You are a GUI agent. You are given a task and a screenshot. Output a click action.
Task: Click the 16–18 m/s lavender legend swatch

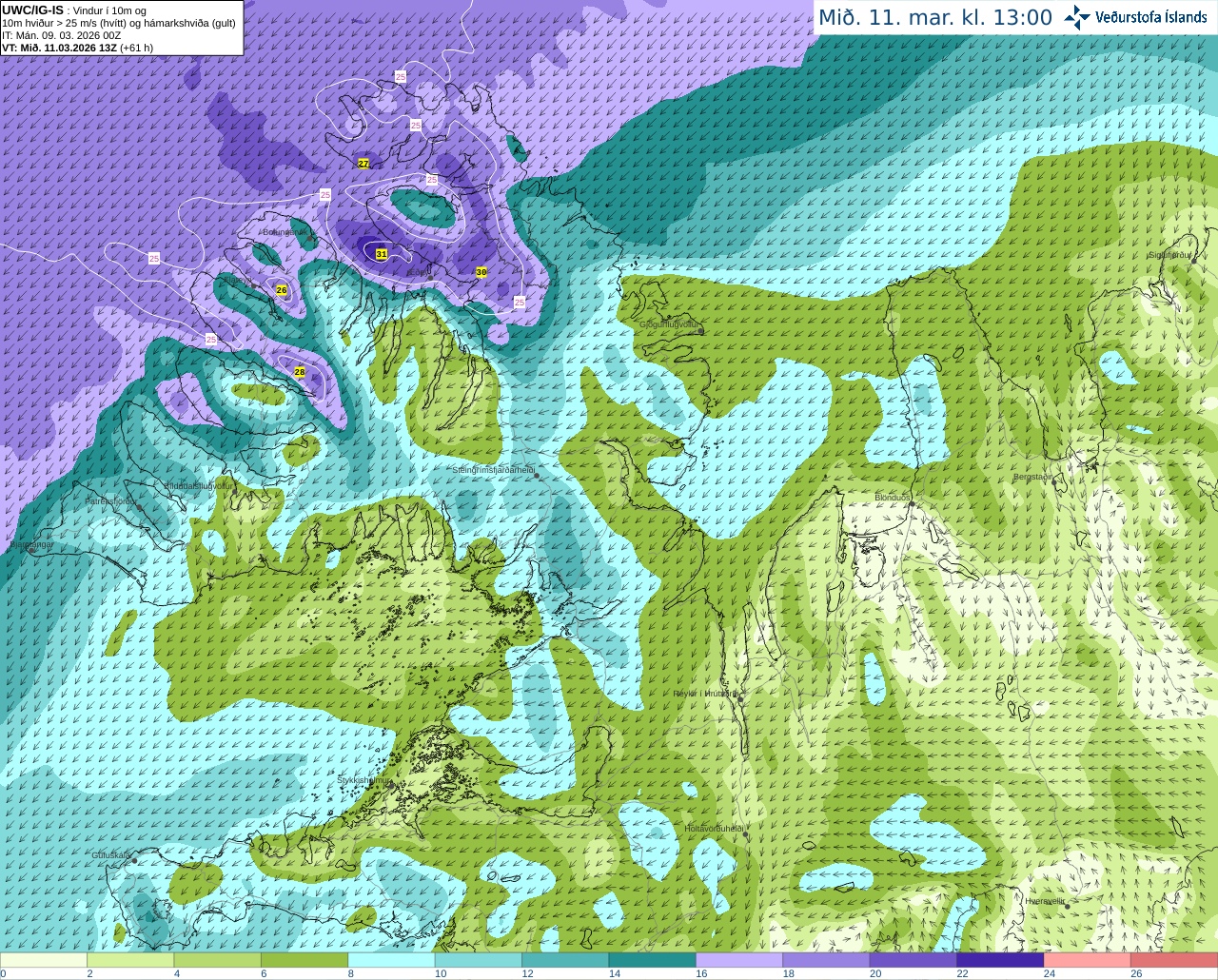pos(739,960)
